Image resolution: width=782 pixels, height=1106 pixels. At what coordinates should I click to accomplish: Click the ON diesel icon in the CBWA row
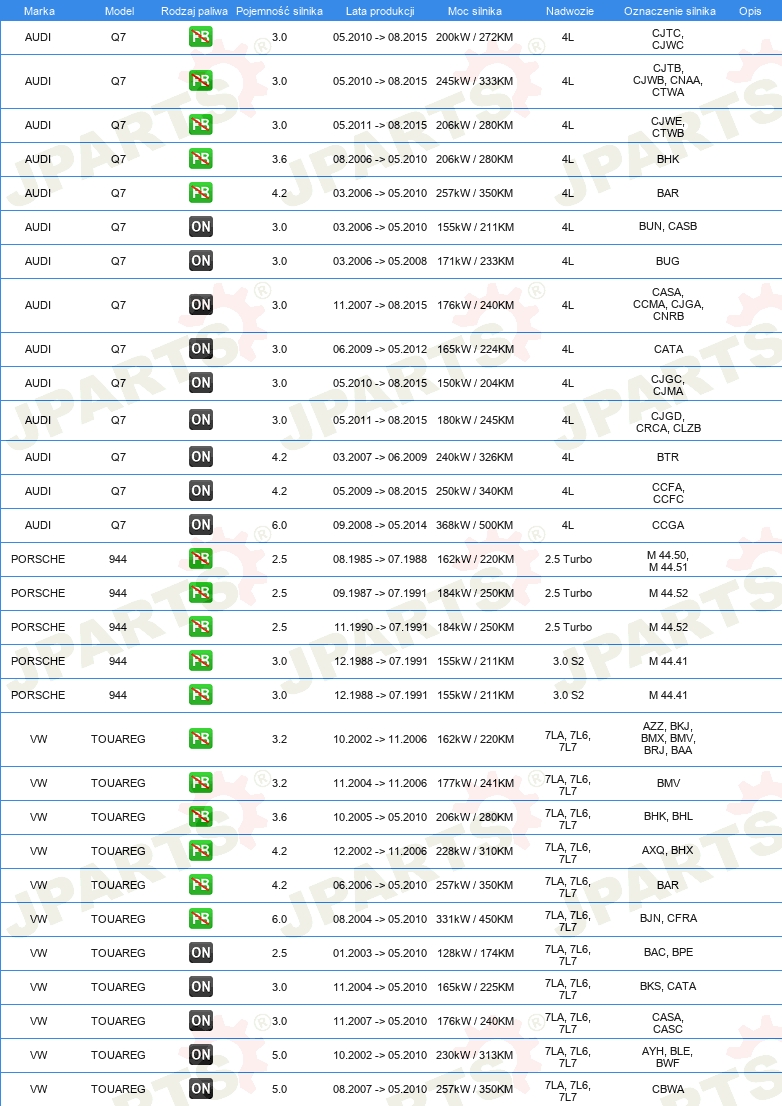pos(201,1088)
